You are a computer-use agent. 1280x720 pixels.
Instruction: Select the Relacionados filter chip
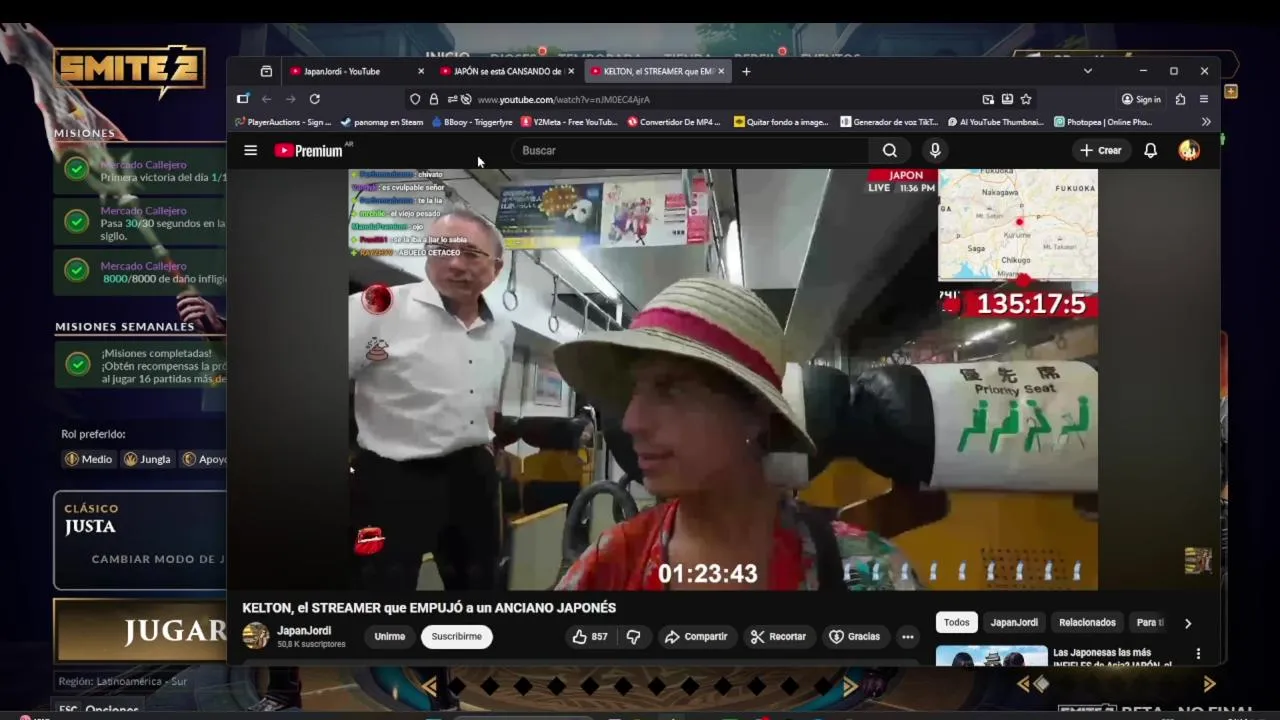point(1087,622)
